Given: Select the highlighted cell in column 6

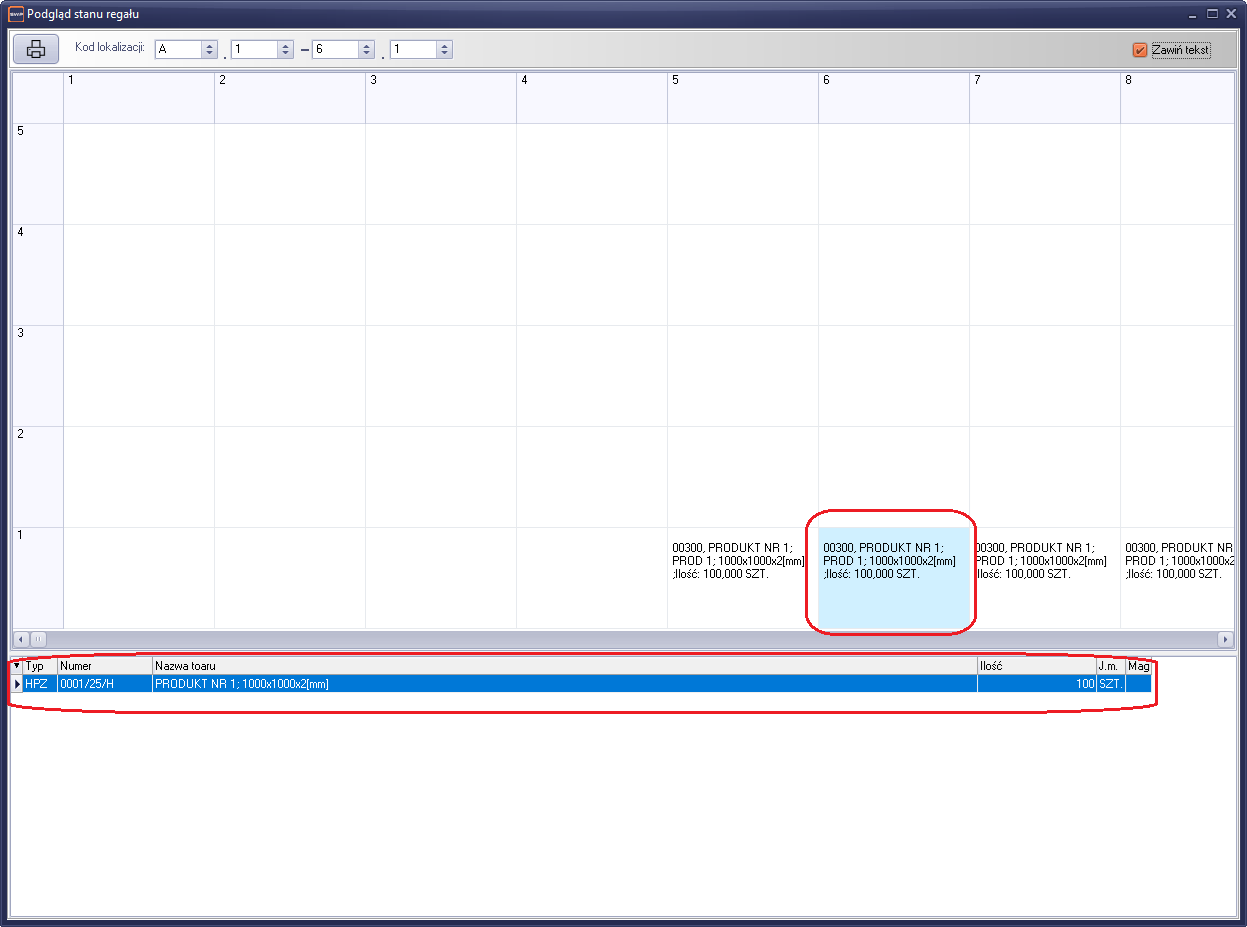Looking at the screenshot, I should (x=893, y=576).
